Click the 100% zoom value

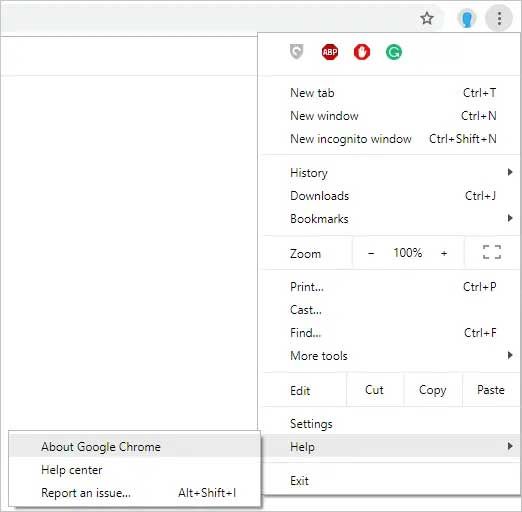click(x=407, y=253)
